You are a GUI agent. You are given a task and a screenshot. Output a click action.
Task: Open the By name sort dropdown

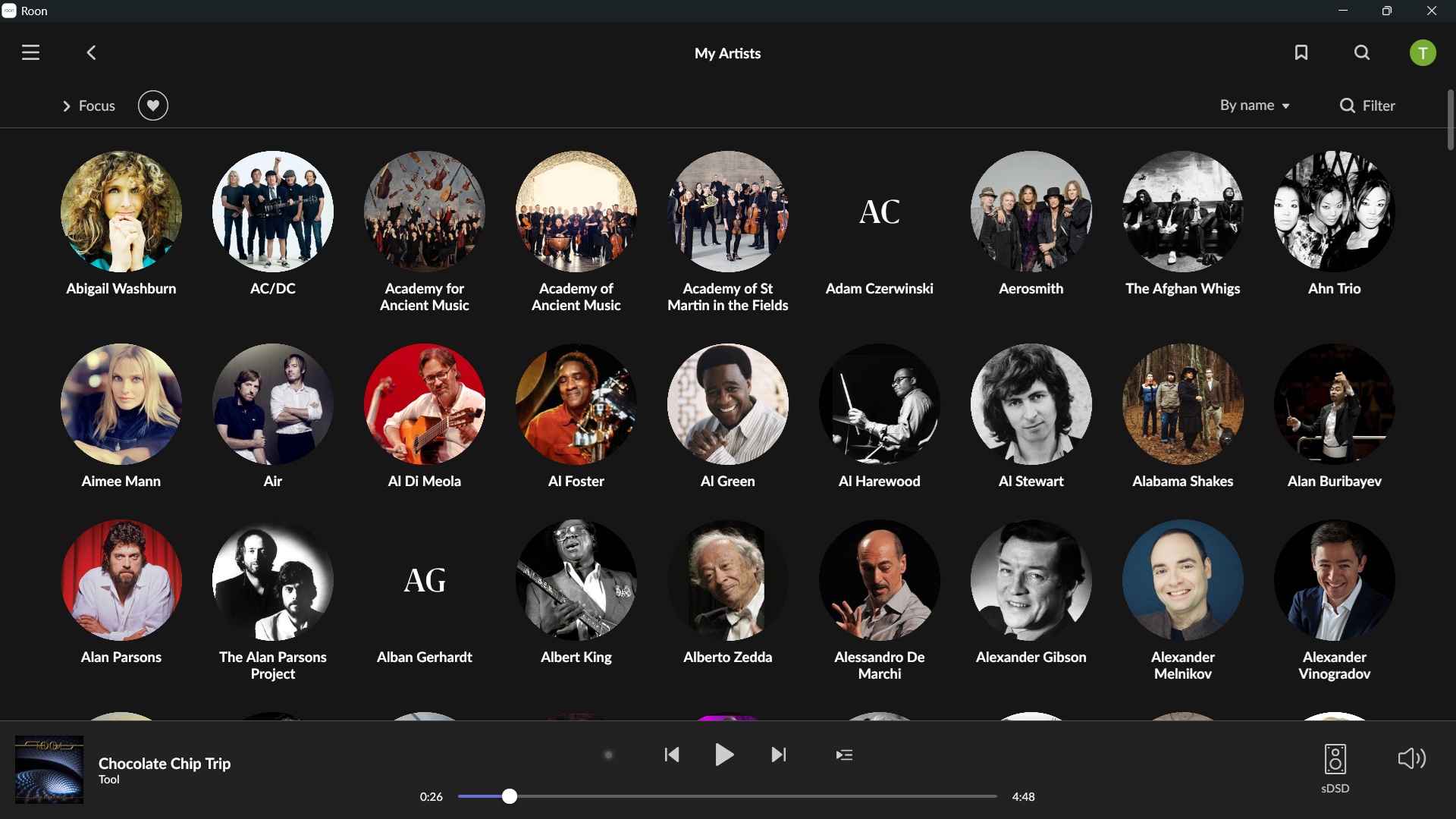[1255, 105]
